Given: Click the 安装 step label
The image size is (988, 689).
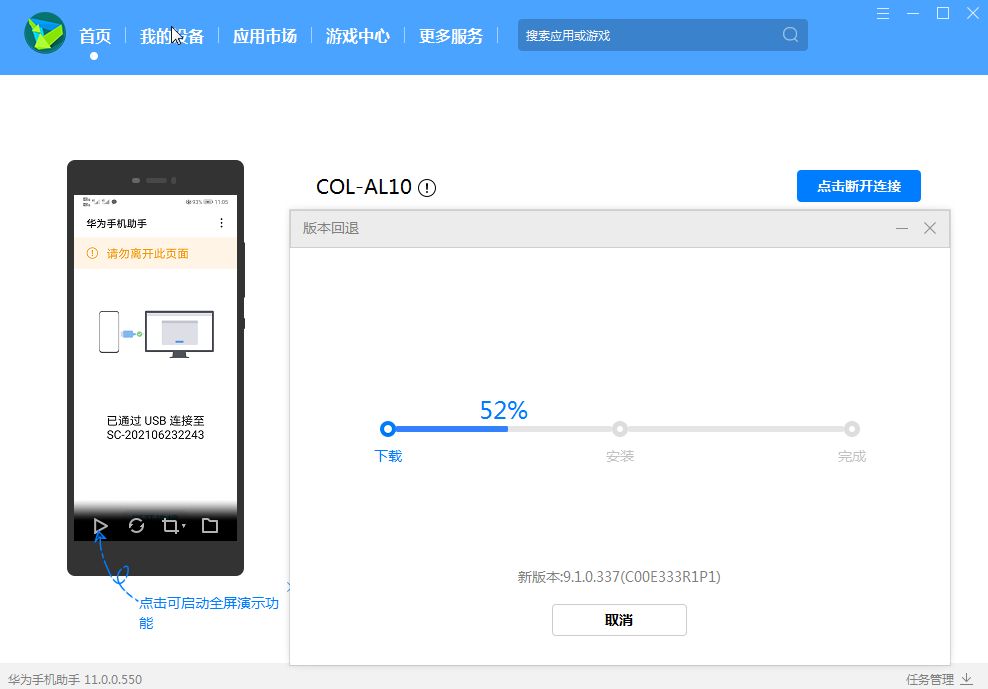Looking at the screenshot, I should [620, 456].
